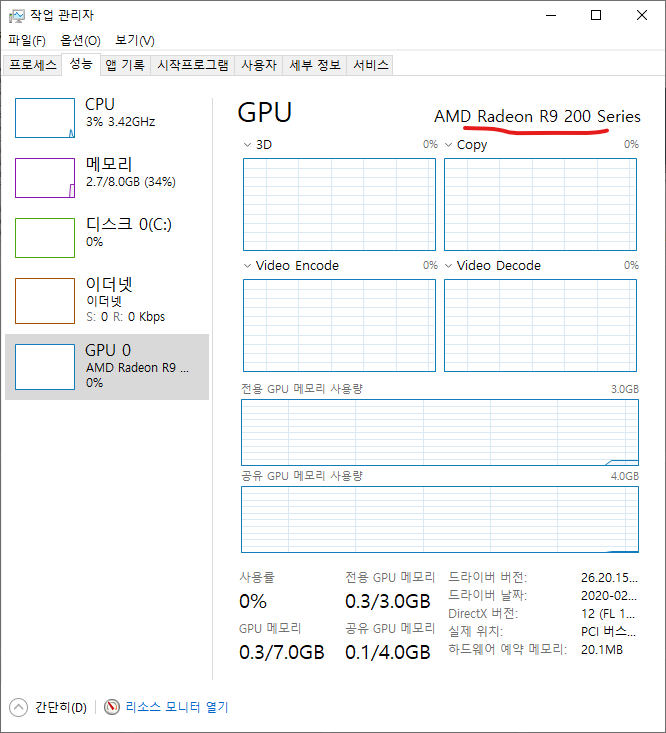This screenshot has width=666, height=733.
Task: Click the large GPU heading
Action: click(x=265, y=113)
